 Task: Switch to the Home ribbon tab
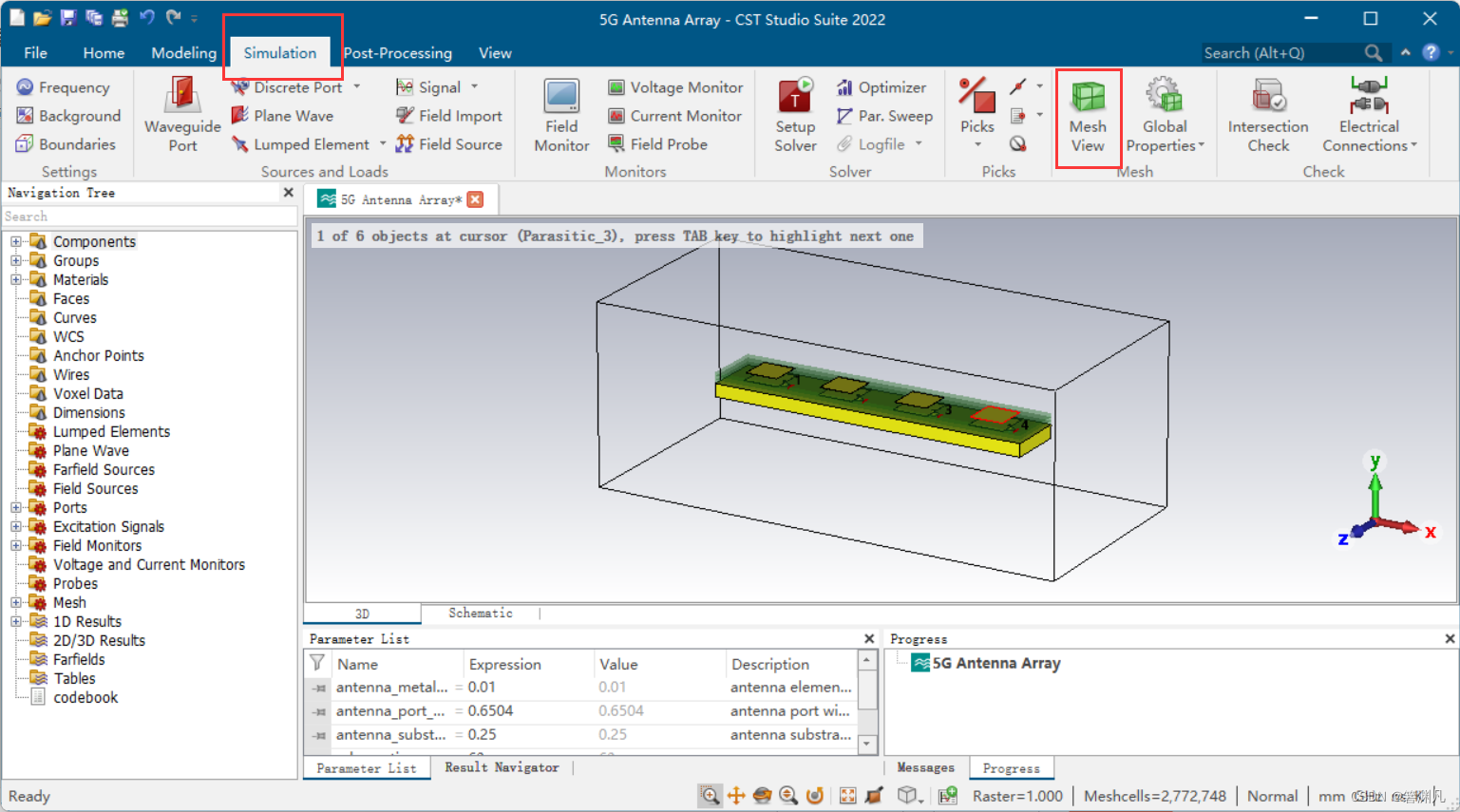(x=104, y=53)
